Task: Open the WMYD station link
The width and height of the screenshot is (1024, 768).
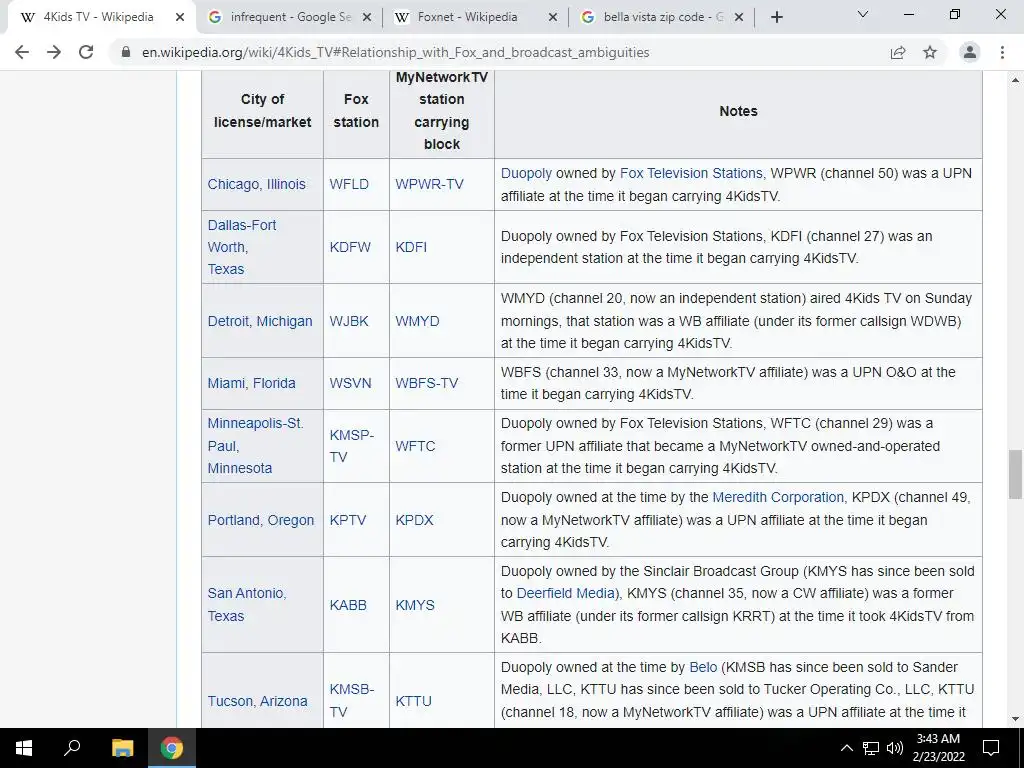Action: click(417, 321)
